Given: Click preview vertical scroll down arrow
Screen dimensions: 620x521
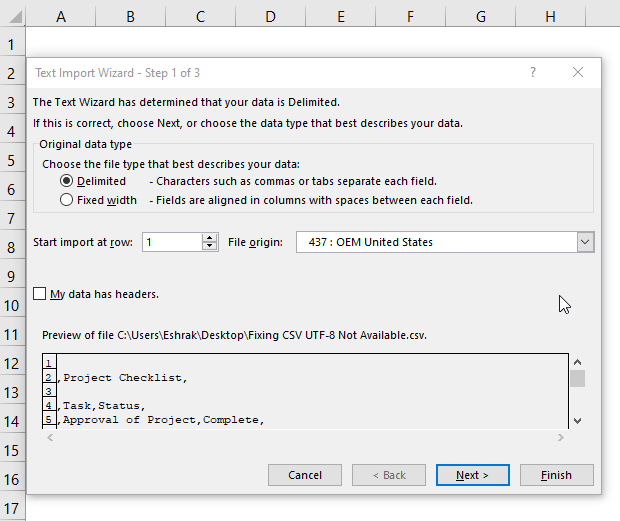Looking at the screenshot, I should [x=577, y=421].
